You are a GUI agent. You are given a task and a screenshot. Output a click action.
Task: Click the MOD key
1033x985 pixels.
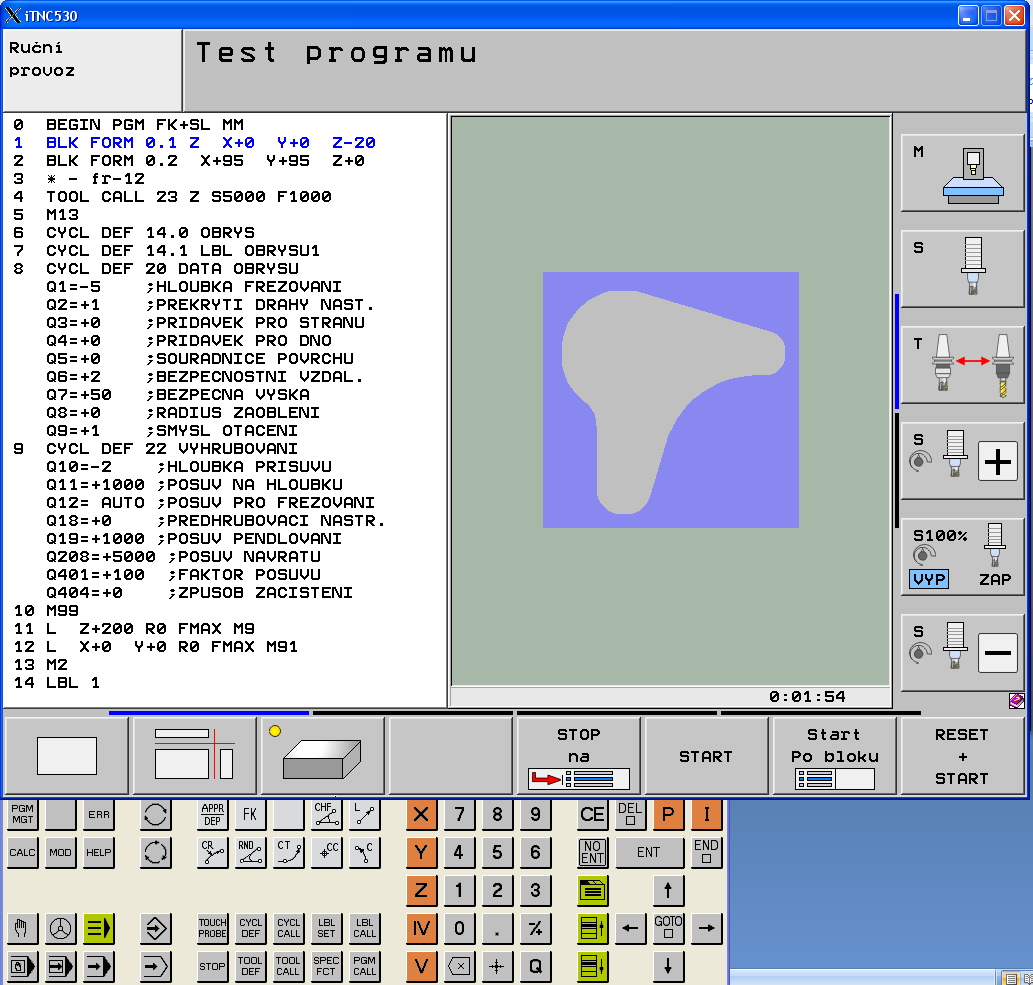pos(61,852)
